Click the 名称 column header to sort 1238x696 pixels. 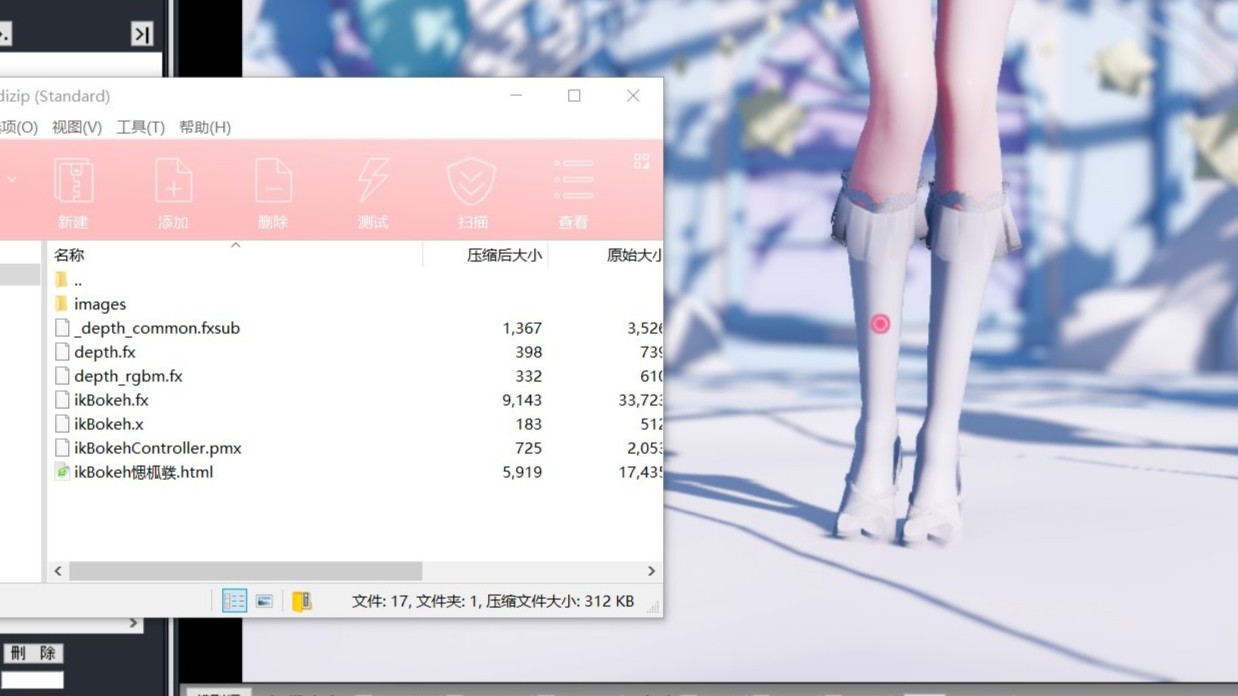(69, 255)
